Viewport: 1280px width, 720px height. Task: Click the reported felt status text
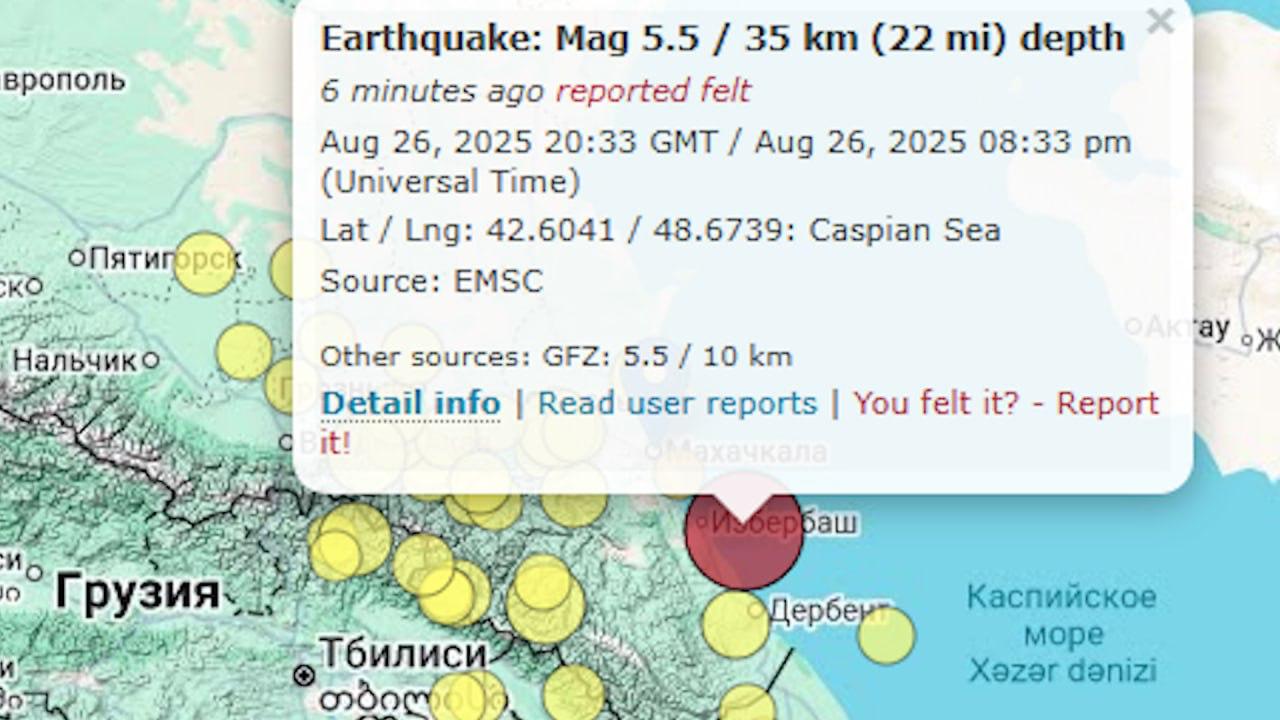(653, 91)
